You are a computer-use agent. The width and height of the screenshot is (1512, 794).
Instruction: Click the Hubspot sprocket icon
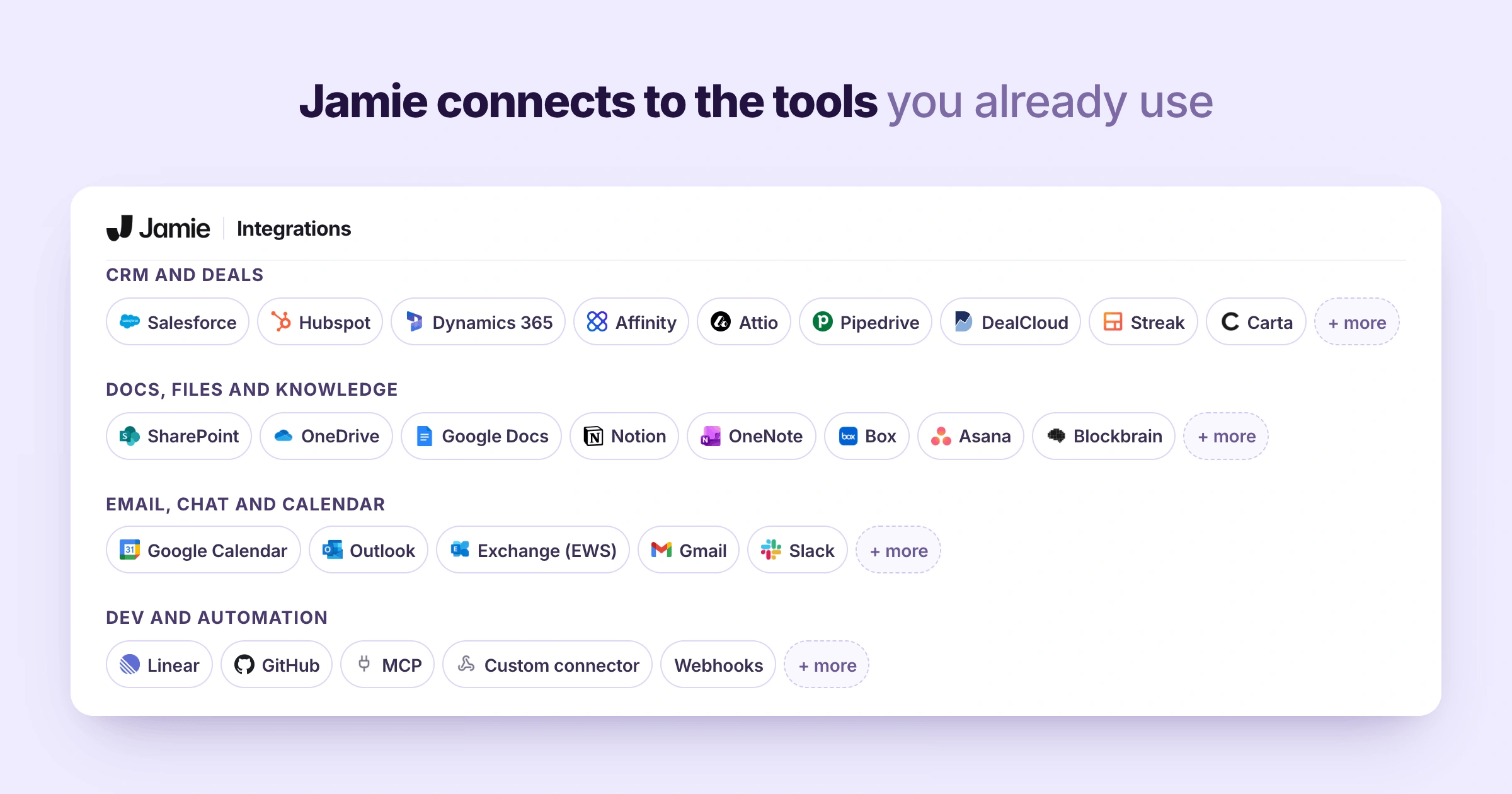(281, 322)
